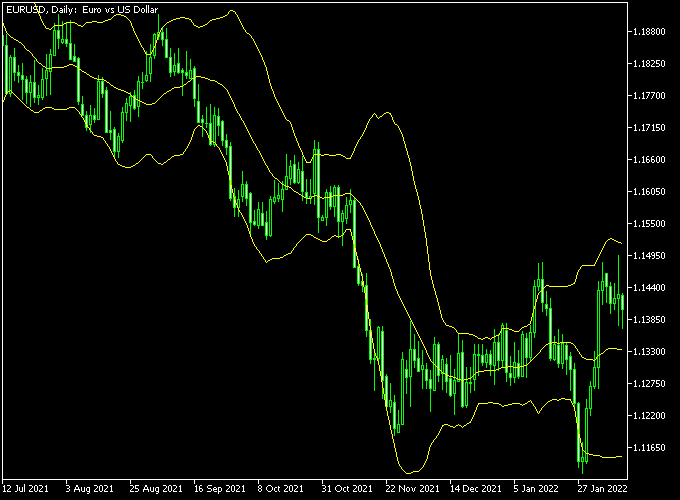
Task: Click the '3 Aug 2021' date label
Action: tap(89, 489)
